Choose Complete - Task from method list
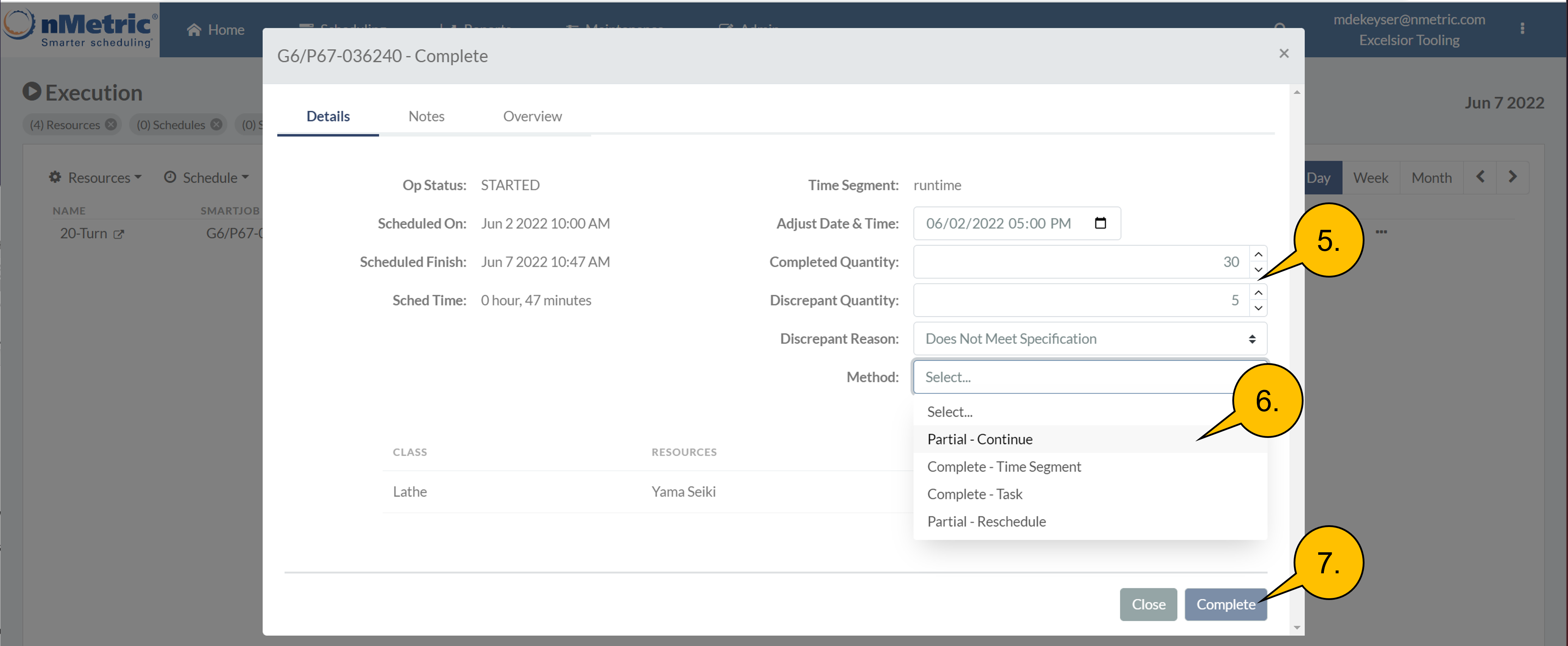Screen dimensions: 1568x646 [x=974, y=494]
